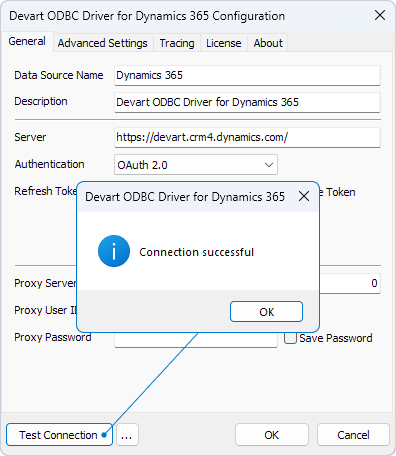The width and height of the screenshot is (396, 456).
Task: Click the proxy port field showing 0
Action: click(350, 283)
